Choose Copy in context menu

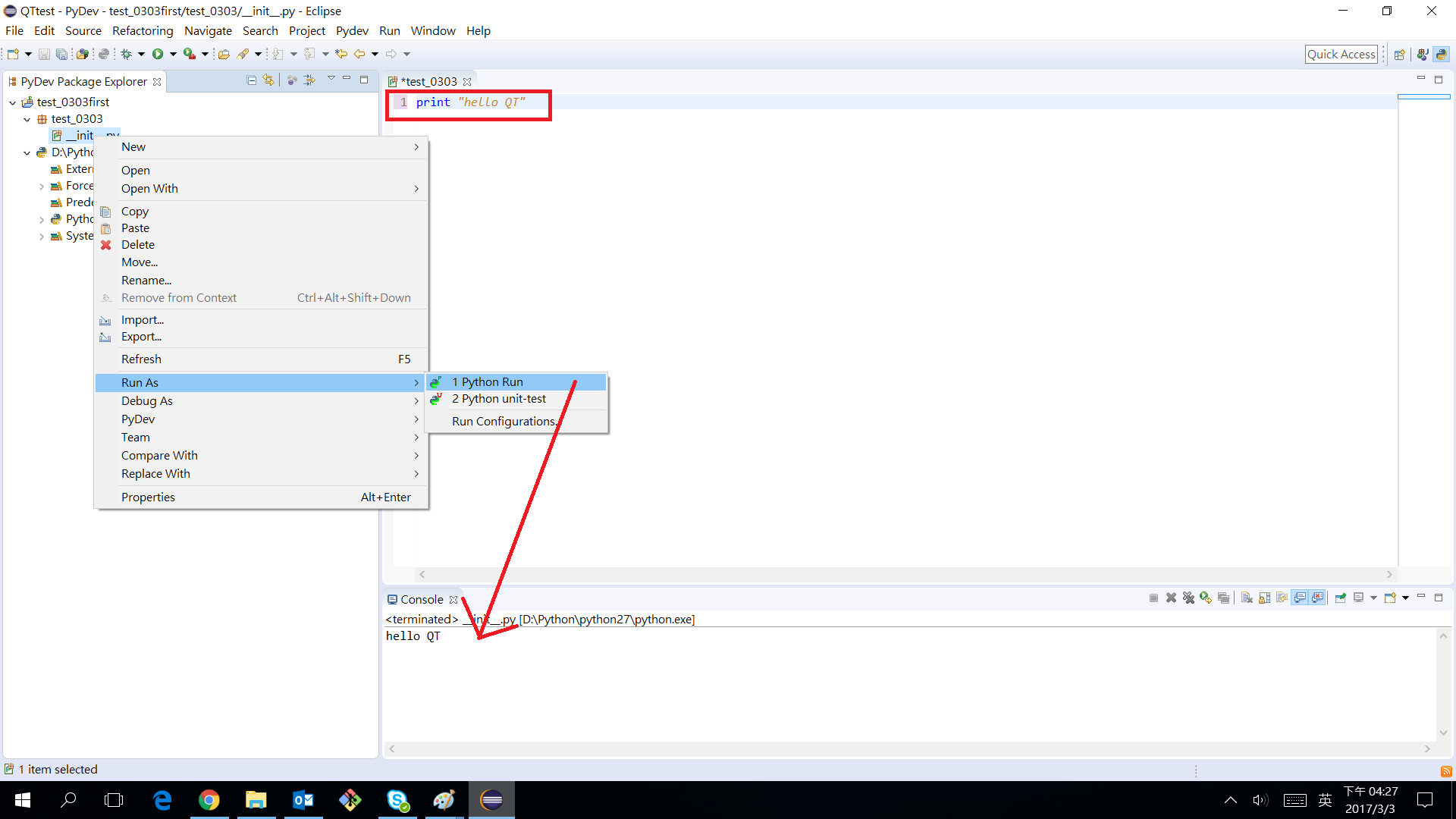coord(262,212)
